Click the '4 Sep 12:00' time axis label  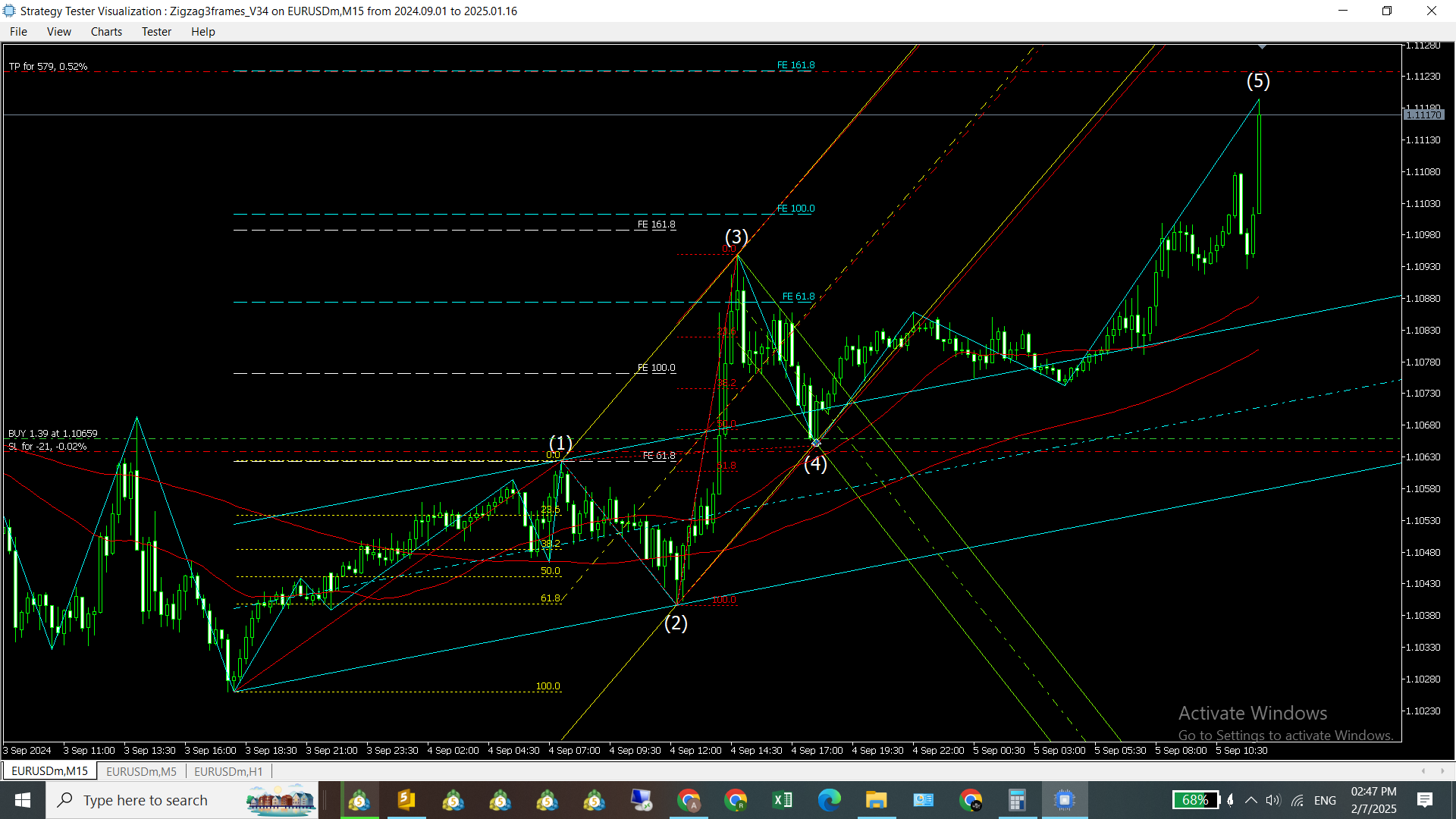point(695,751)
